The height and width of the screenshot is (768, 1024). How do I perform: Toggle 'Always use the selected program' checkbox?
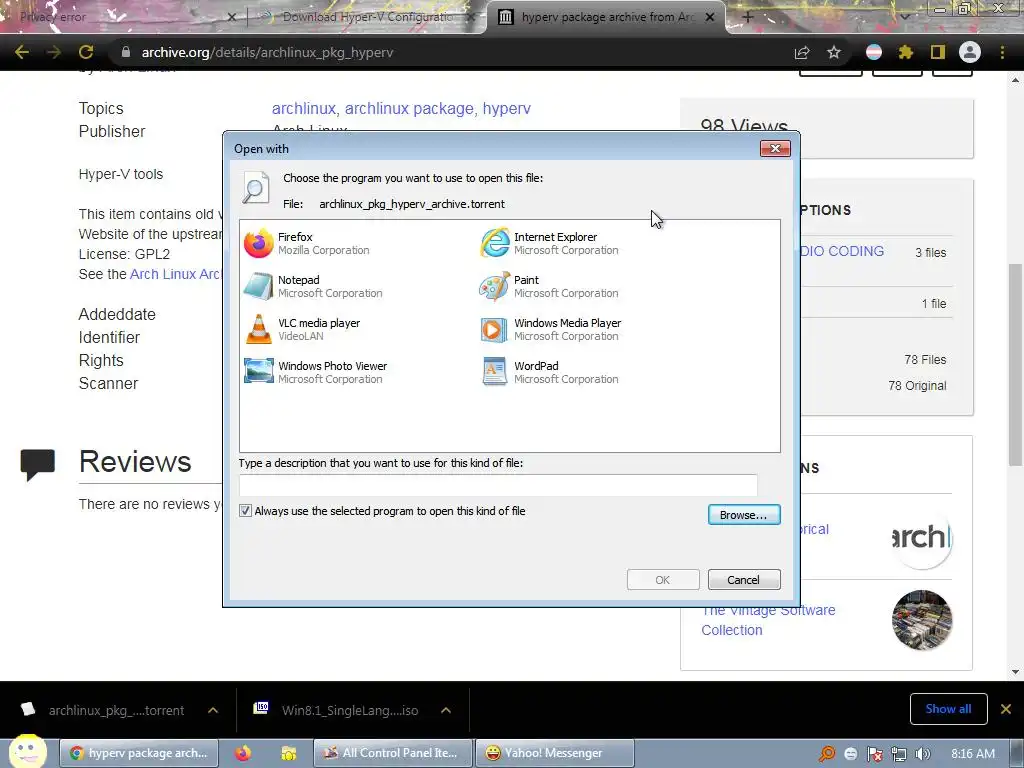pos(246,511)
